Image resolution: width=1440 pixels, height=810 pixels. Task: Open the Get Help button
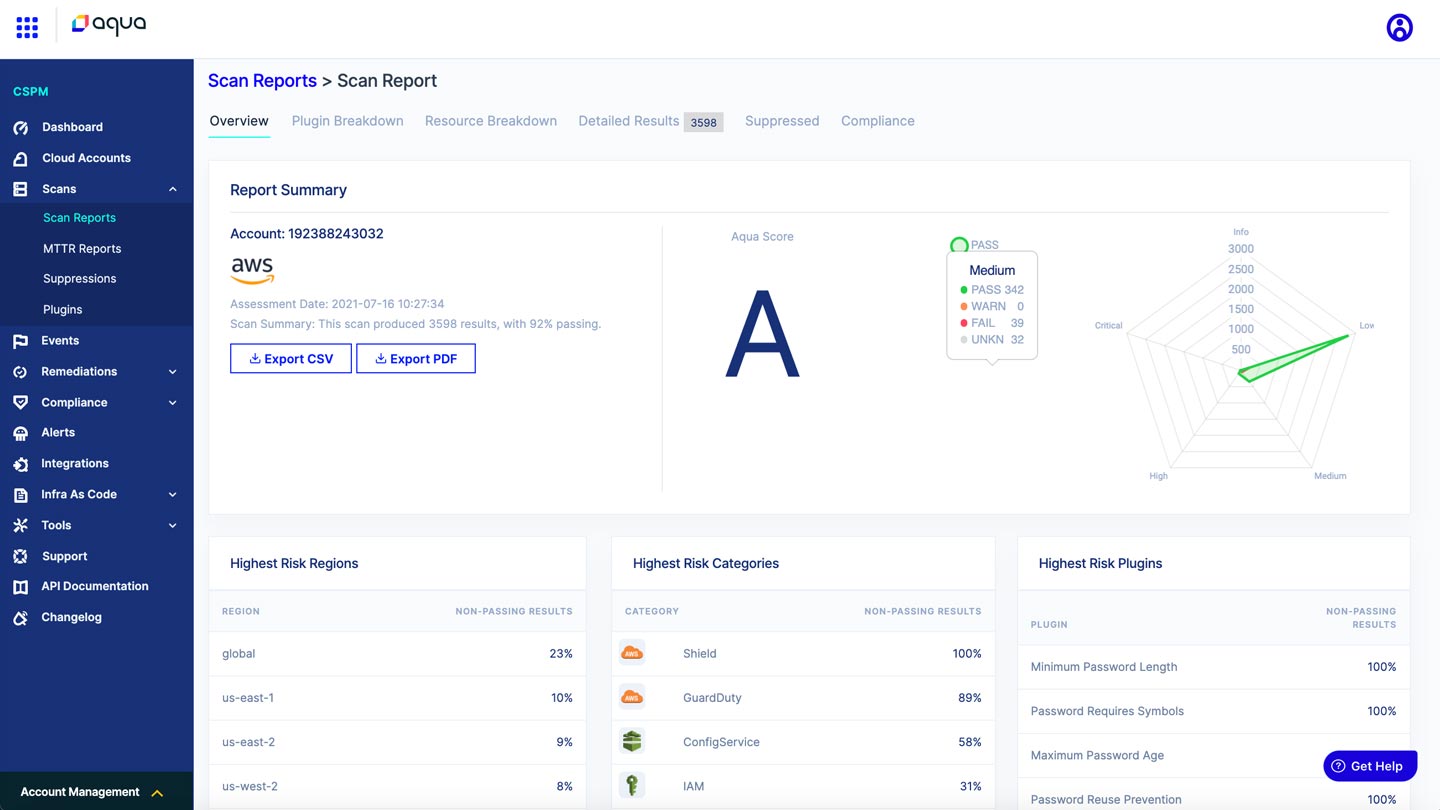pyautogui.click(x=1369, y=765)
